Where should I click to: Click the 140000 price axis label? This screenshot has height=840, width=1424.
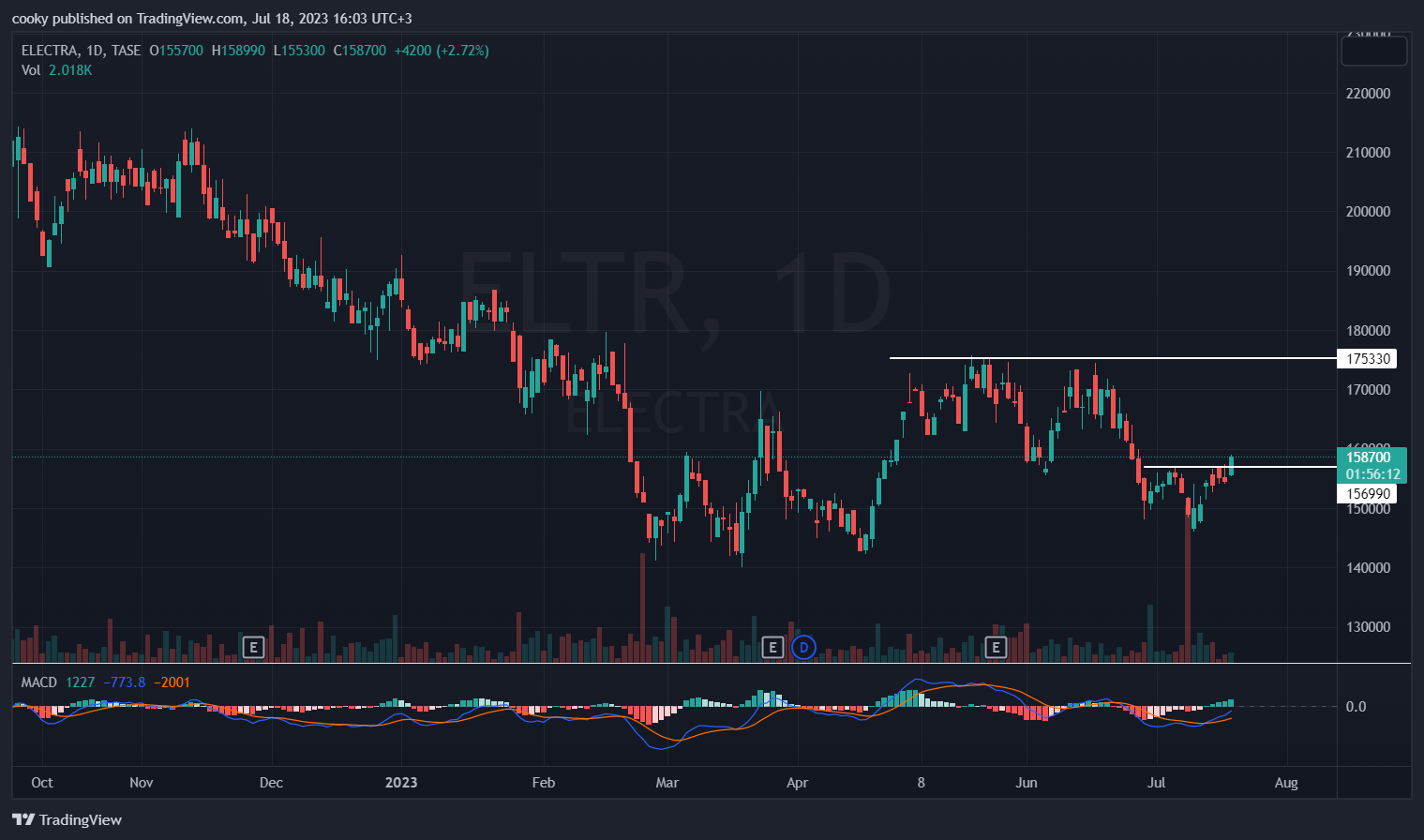tap(1368, 568)
